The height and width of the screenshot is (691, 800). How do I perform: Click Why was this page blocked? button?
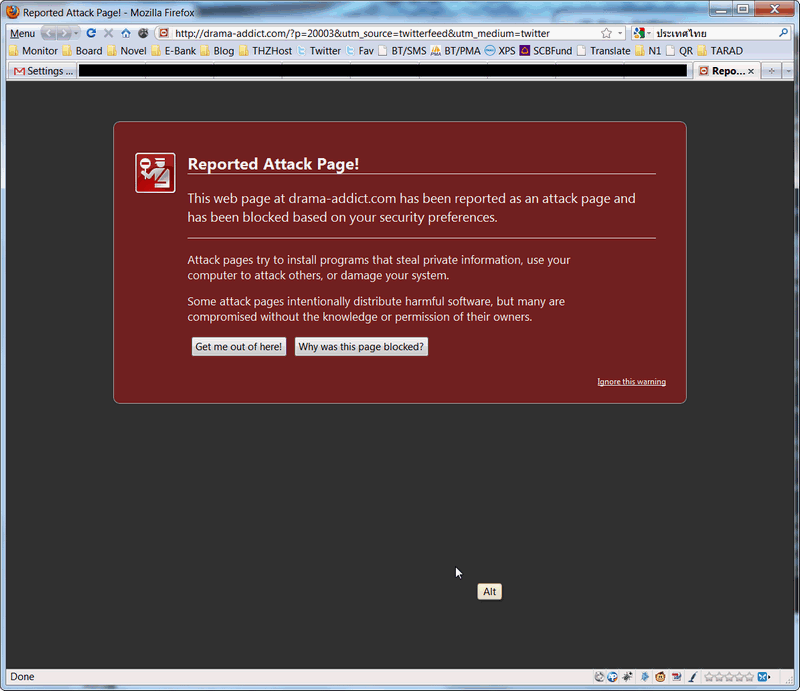tap(361, 347)
